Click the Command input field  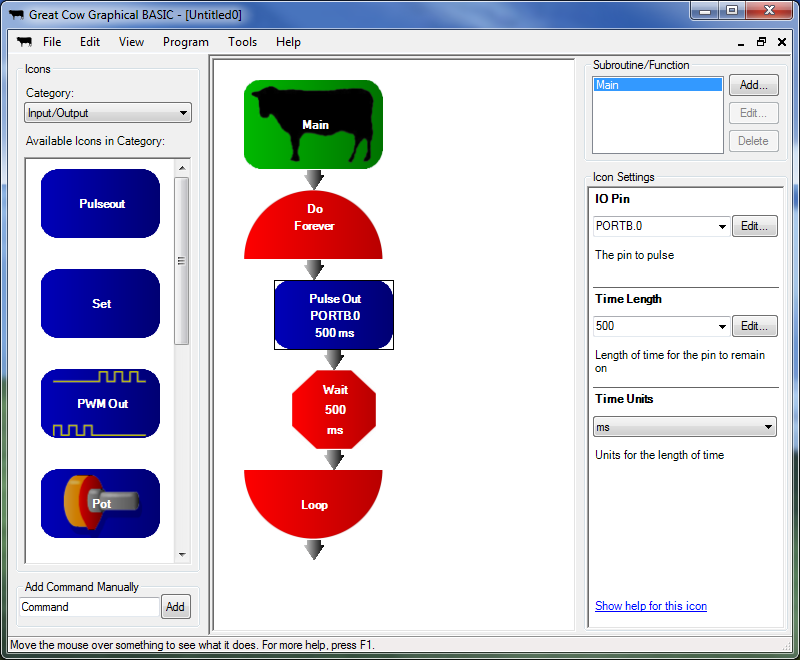point(88,607)
